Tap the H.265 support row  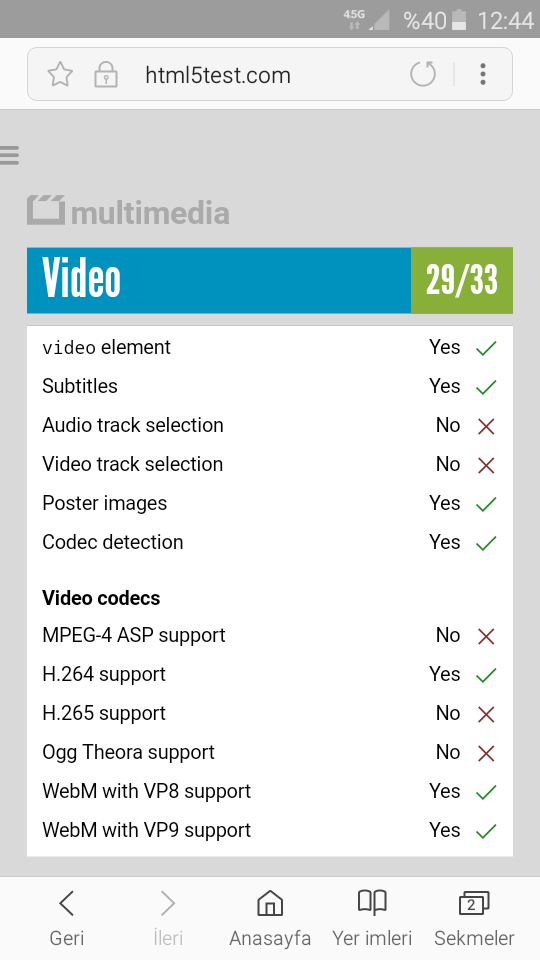tap(270, 713)
